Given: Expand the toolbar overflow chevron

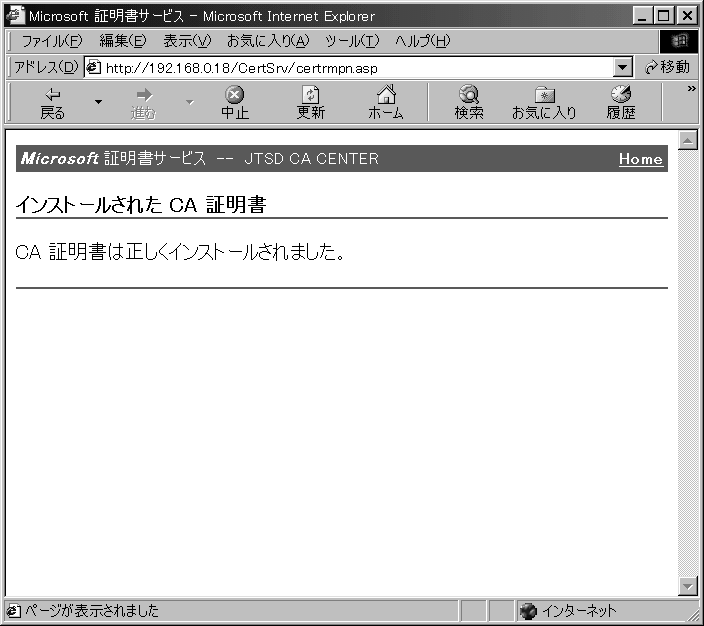Looking at the screenshot, I should click(x=691, y=89).
